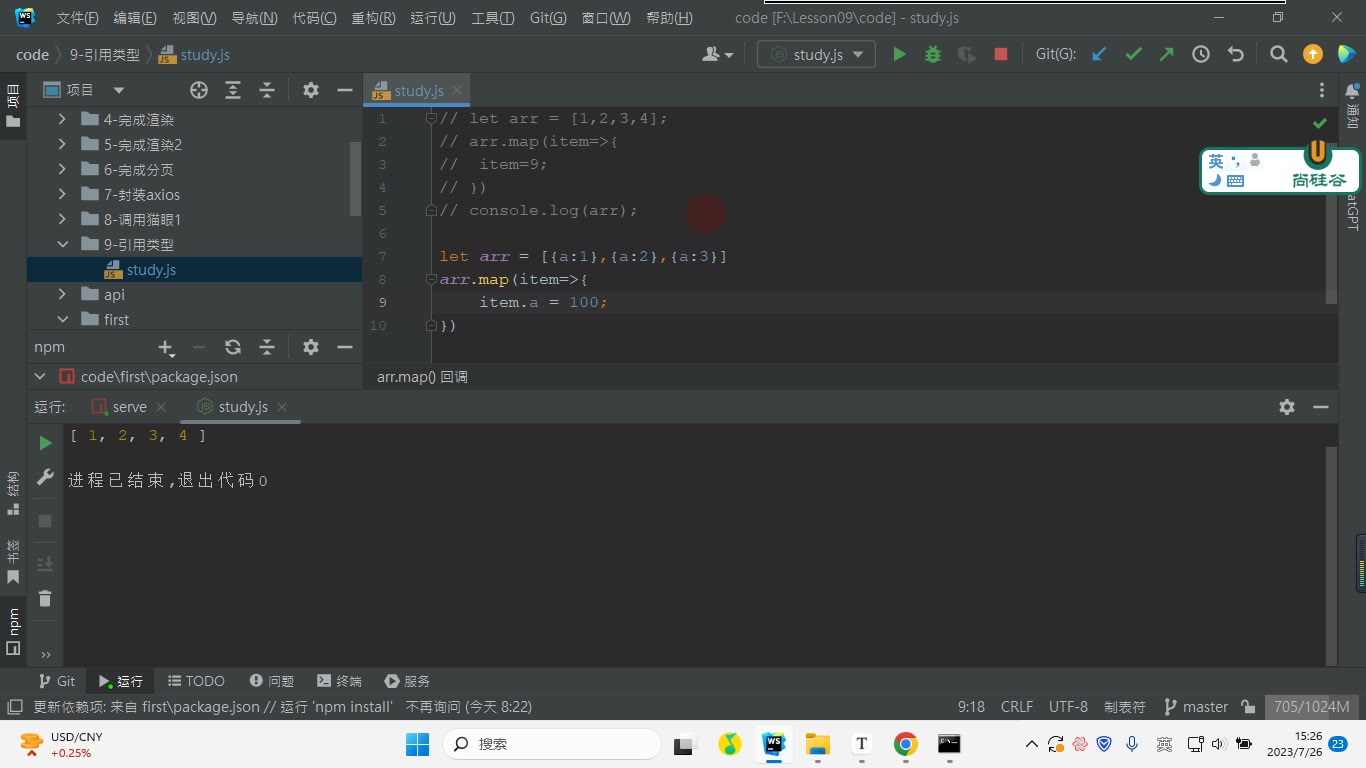Image resolution: width=1366 pixels, height=768 pixels.
Task: Toggle the read-only lock icon in status bar
Action: click(1248, 707)
